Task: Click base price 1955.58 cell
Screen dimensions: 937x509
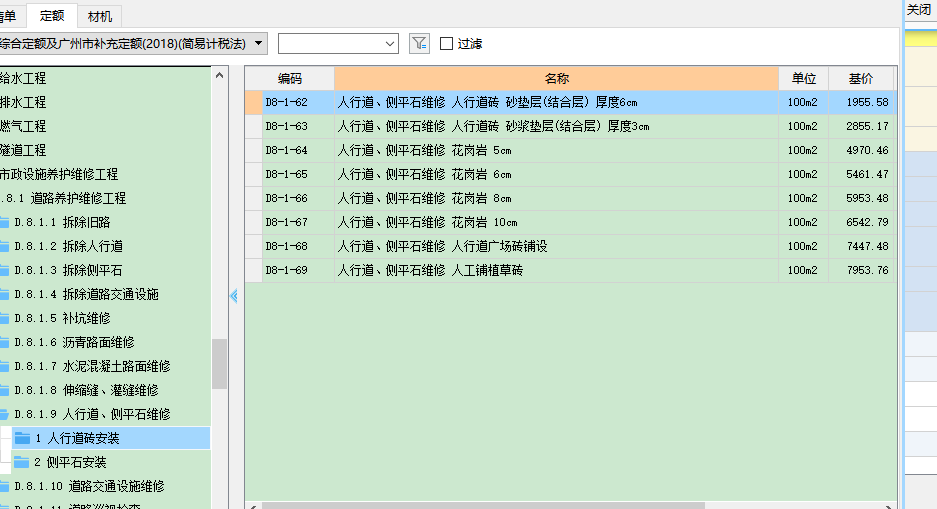Action: tap(863, 102)
